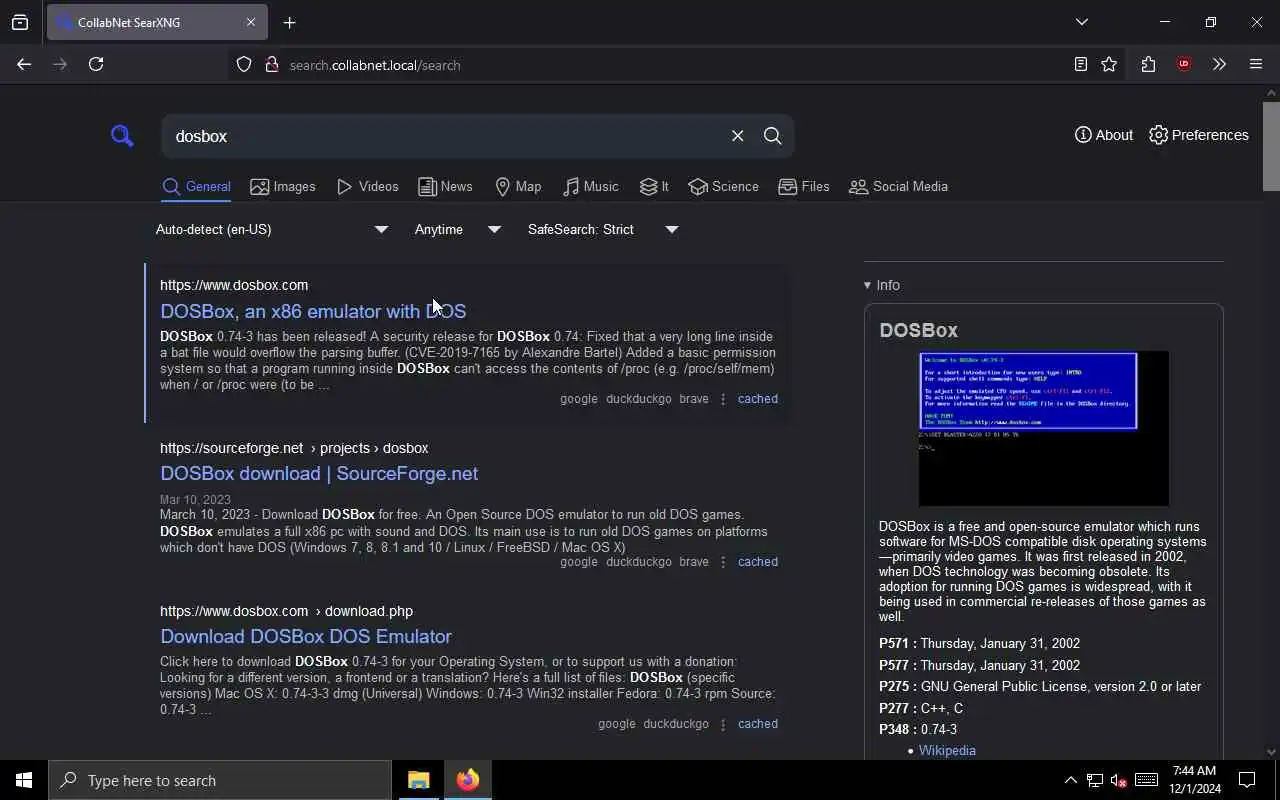
Task: Switch to the News tab
Action: (445, 187)
